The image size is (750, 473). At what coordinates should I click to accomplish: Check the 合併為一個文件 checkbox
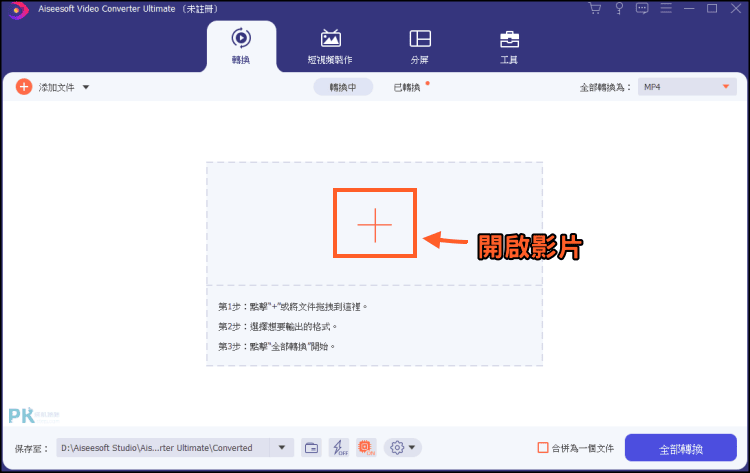[543, 448]
